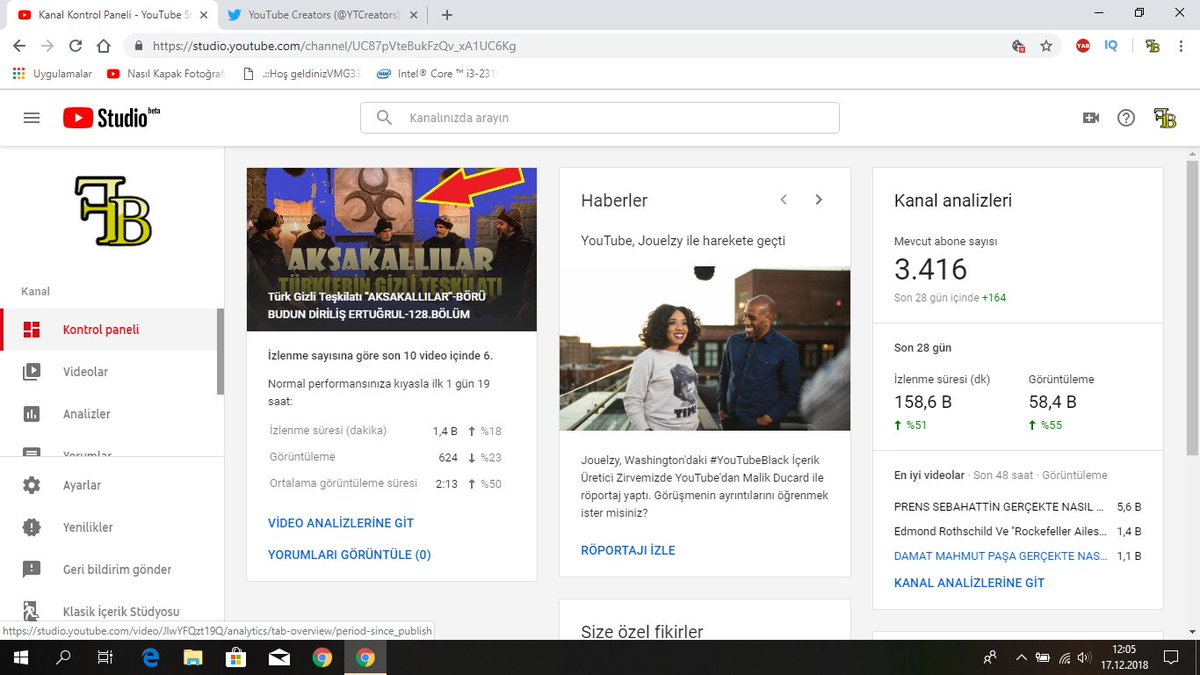
Task: Open DAMAT MAHMUT PAŞA video link
Action: 1000,556
